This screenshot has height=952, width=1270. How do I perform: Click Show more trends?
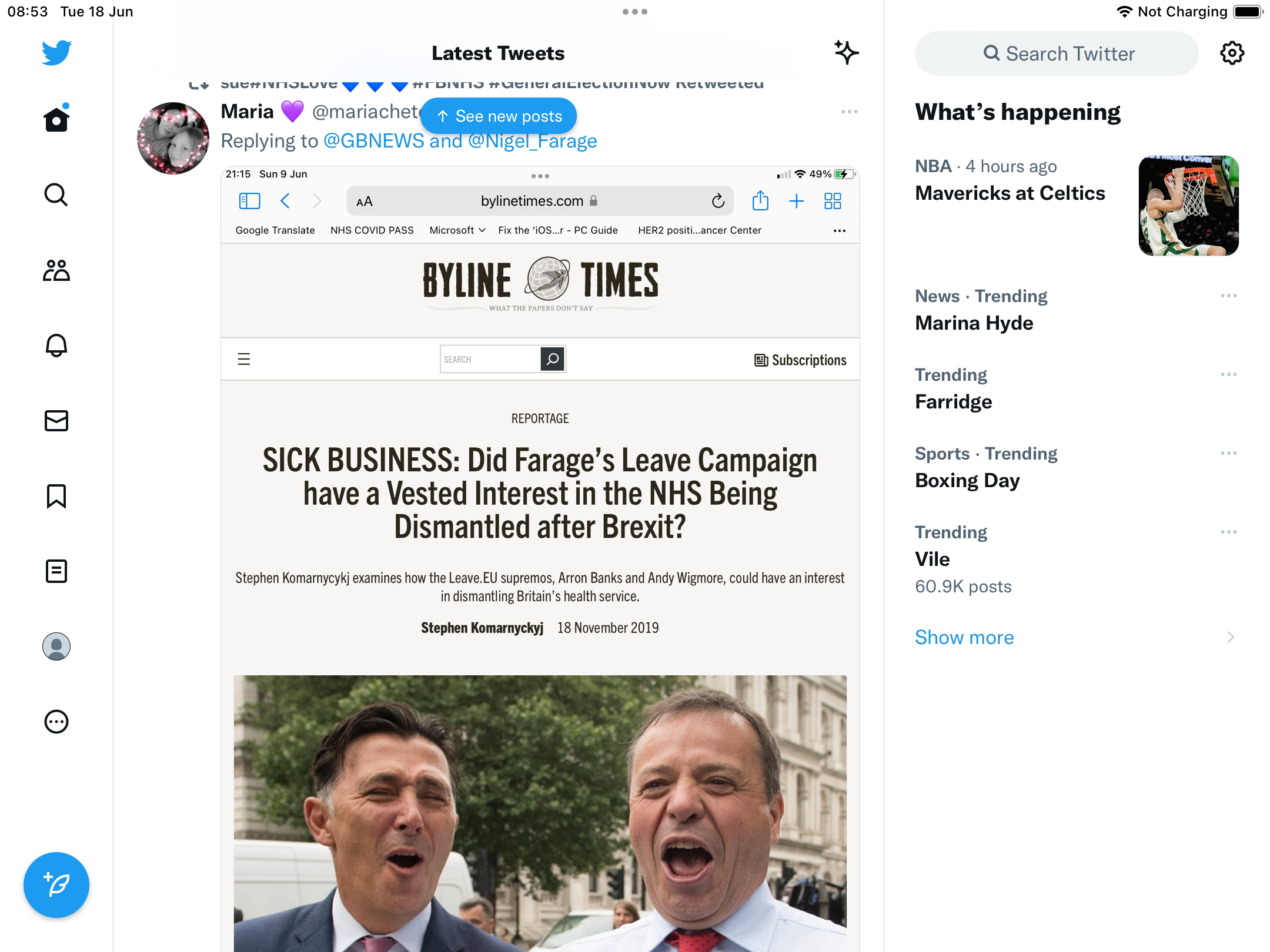tap(964, 638)
